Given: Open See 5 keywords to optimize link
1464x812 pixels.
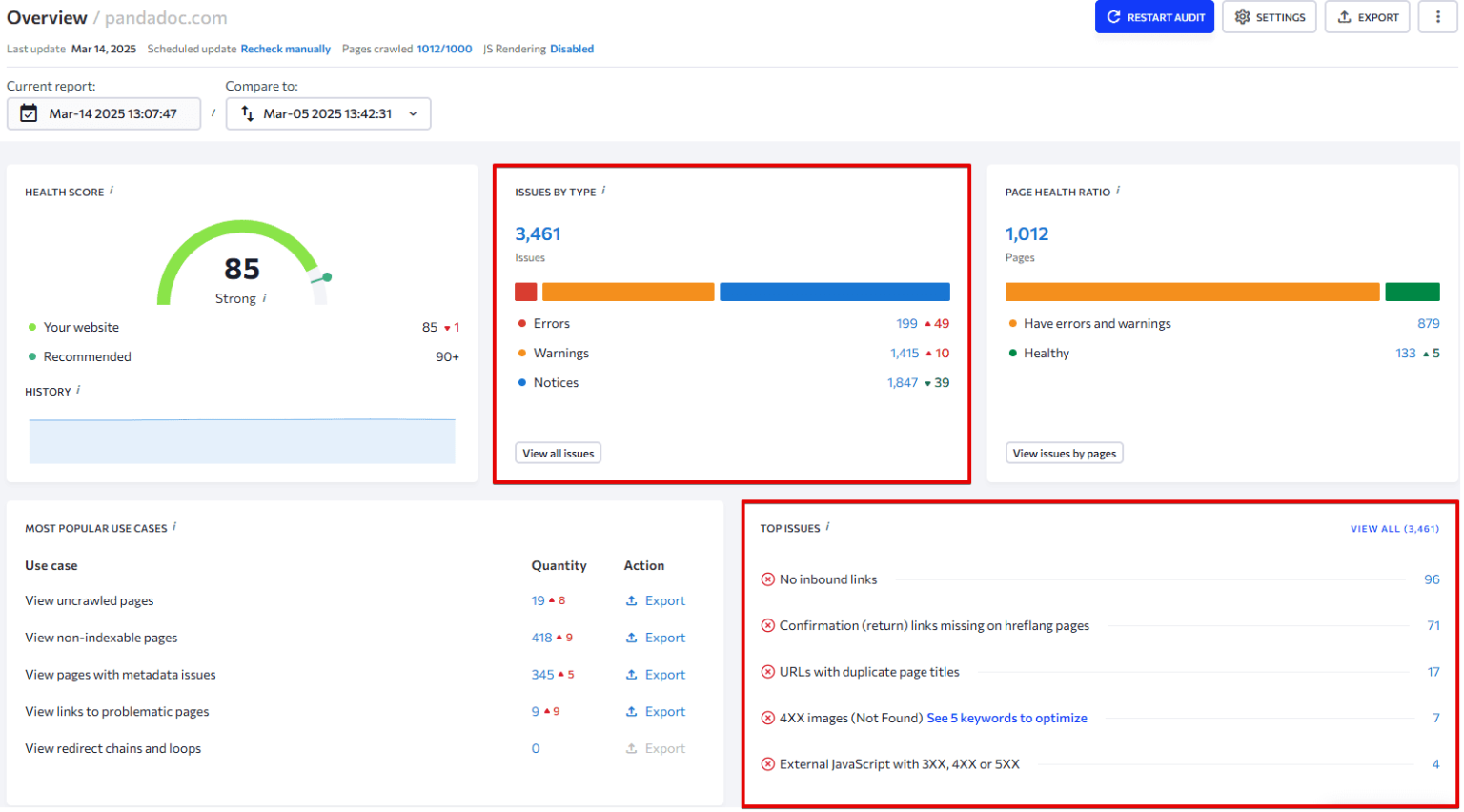Looking at the screenshot, I should 1006,718.
